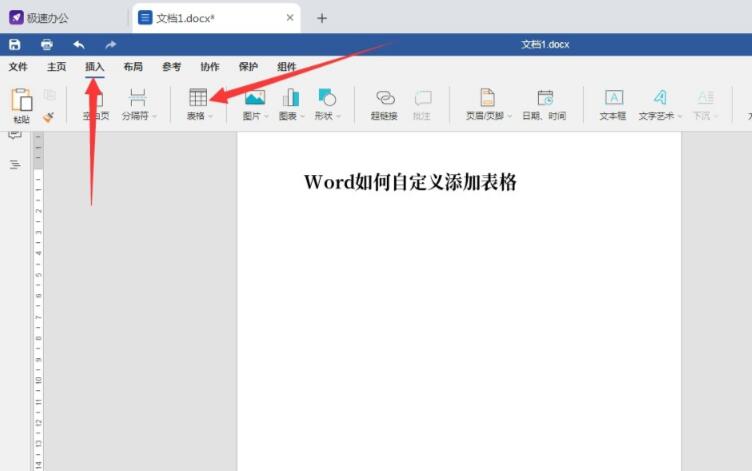Expand the 图片 dropdown arrow

coord(266,117)
